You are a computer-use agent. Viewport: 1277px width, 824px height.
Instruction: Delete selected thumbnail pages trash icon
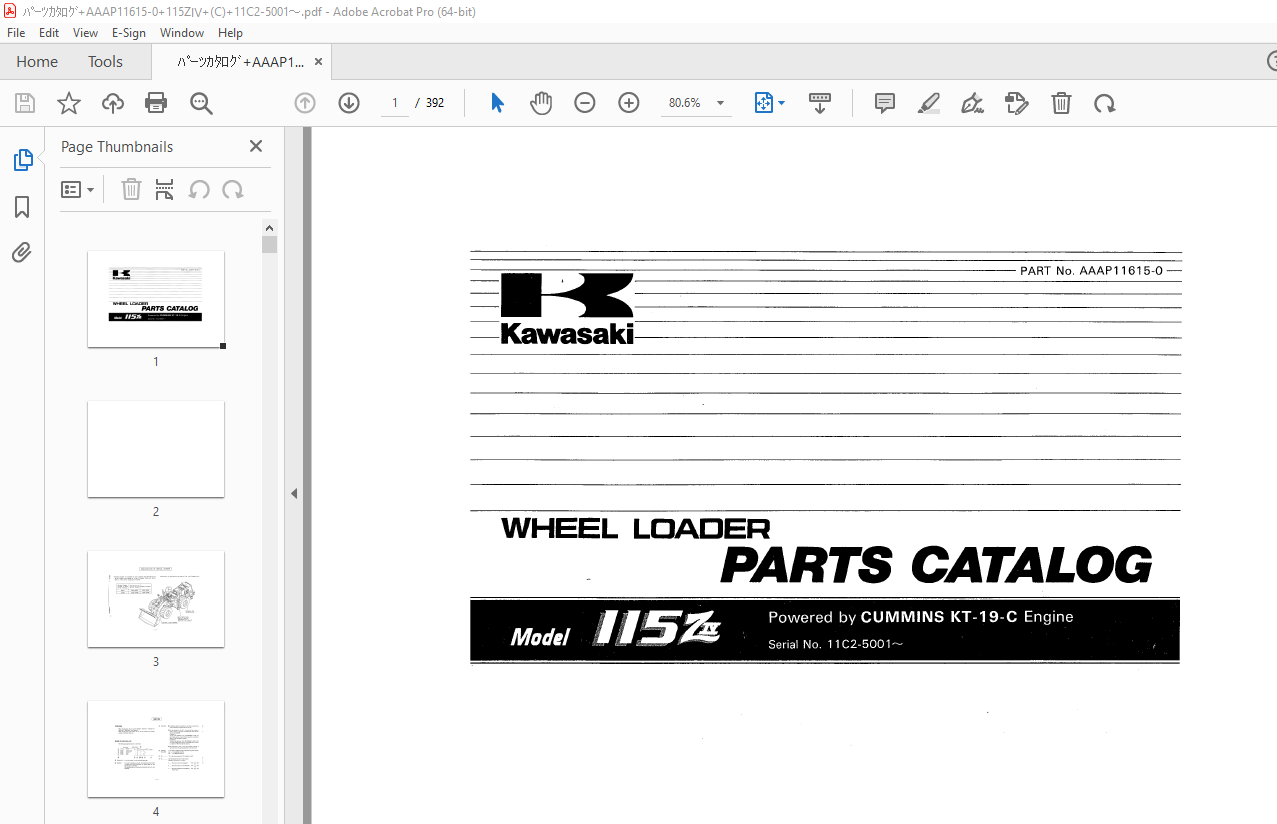tap(131, 189)
